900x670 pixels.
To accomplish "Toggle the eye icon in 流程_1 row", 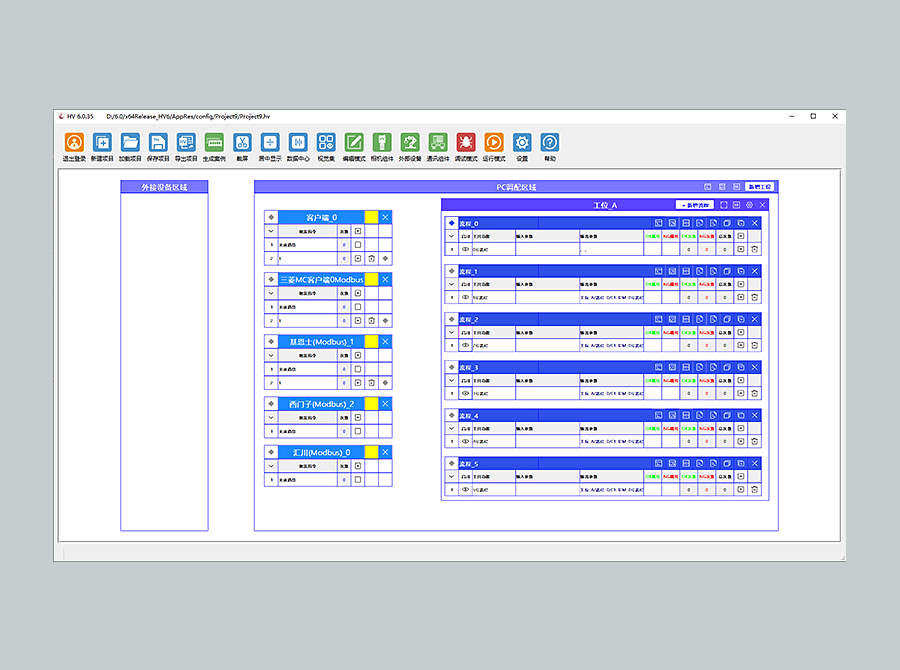I will point(465,297).
